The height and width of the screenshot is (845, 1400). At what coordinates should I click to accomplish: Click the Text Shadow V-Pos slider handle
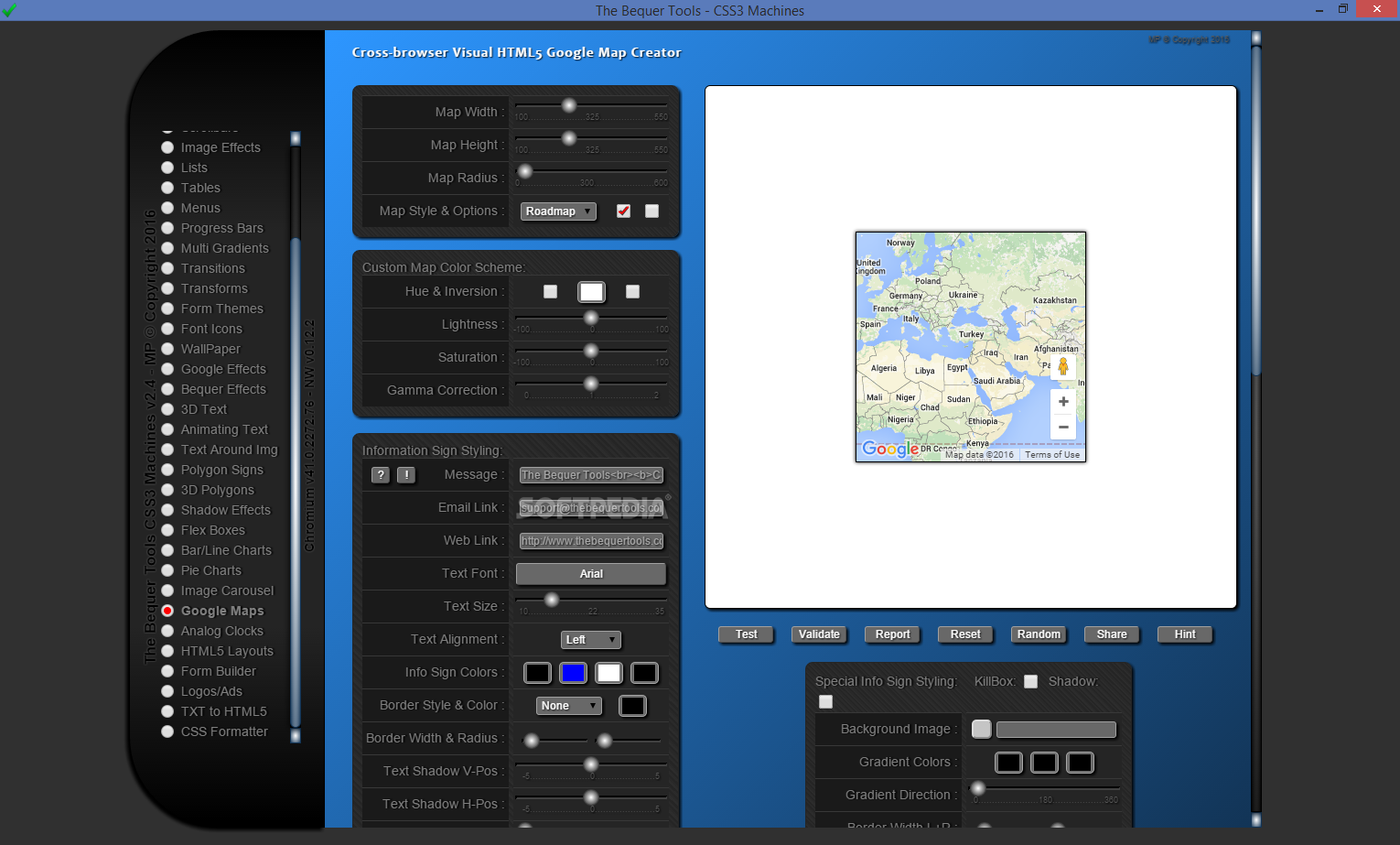click(x=591, y=764)
